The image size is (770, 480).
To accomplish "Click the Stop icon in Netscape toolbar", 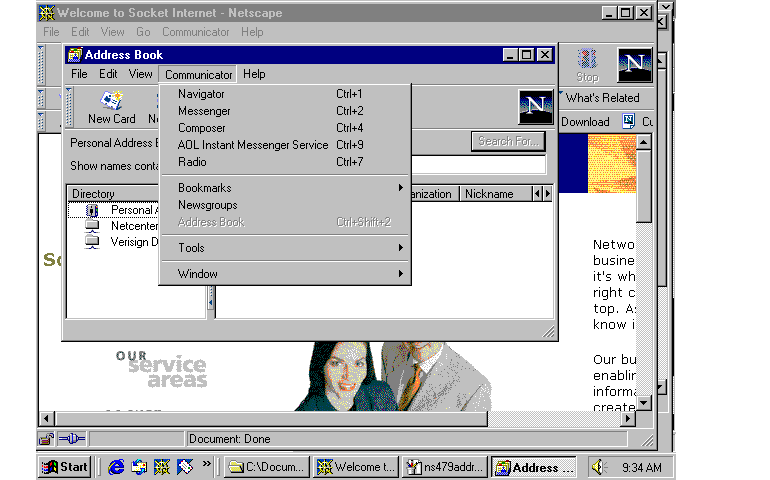I will [x=587, y=59].
